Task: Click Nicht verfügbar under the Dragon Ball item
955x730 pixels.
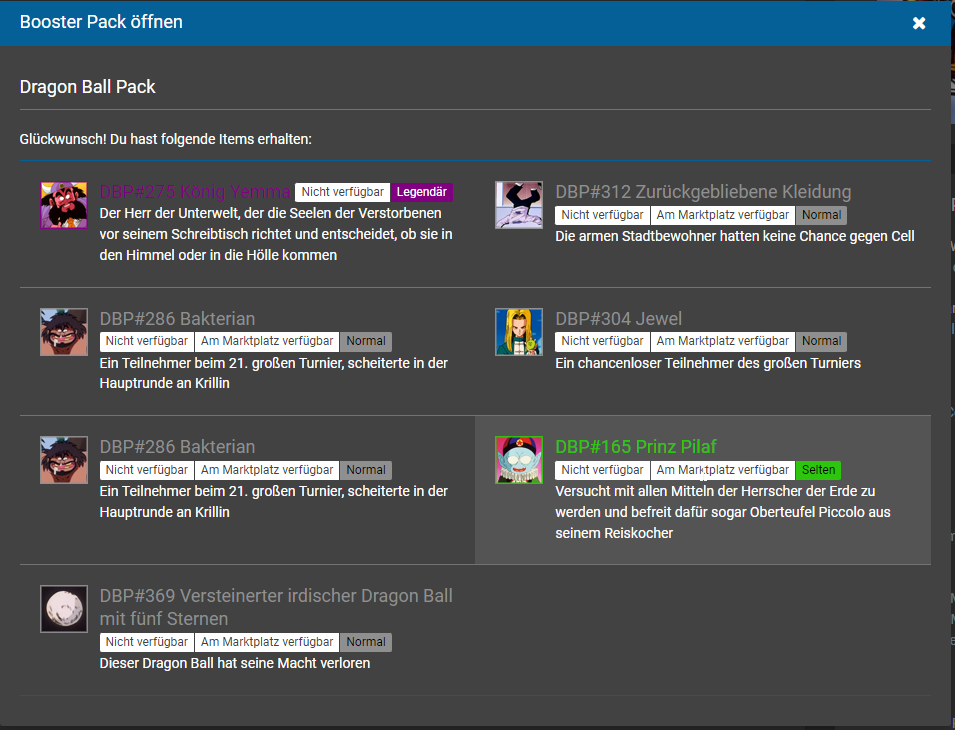Action: point(146,642)
